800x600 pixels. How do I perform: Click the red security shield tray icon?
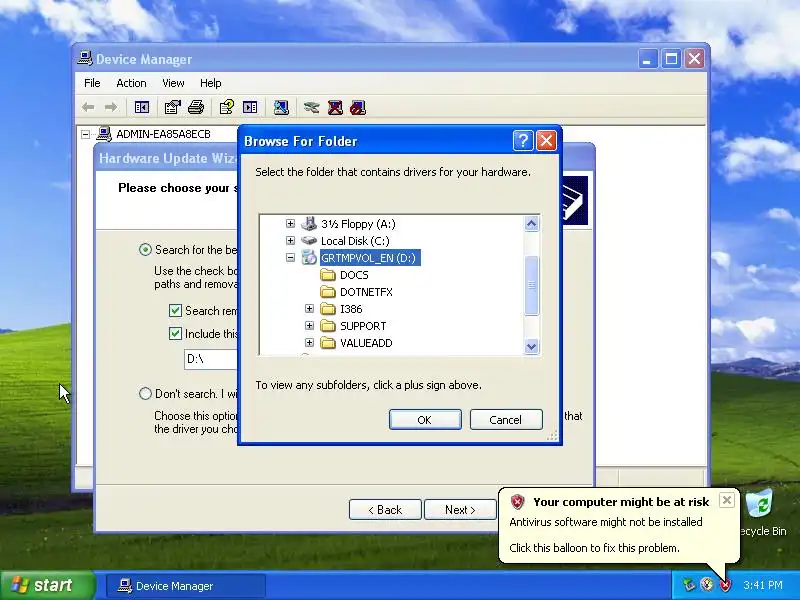tap(725, 584)
